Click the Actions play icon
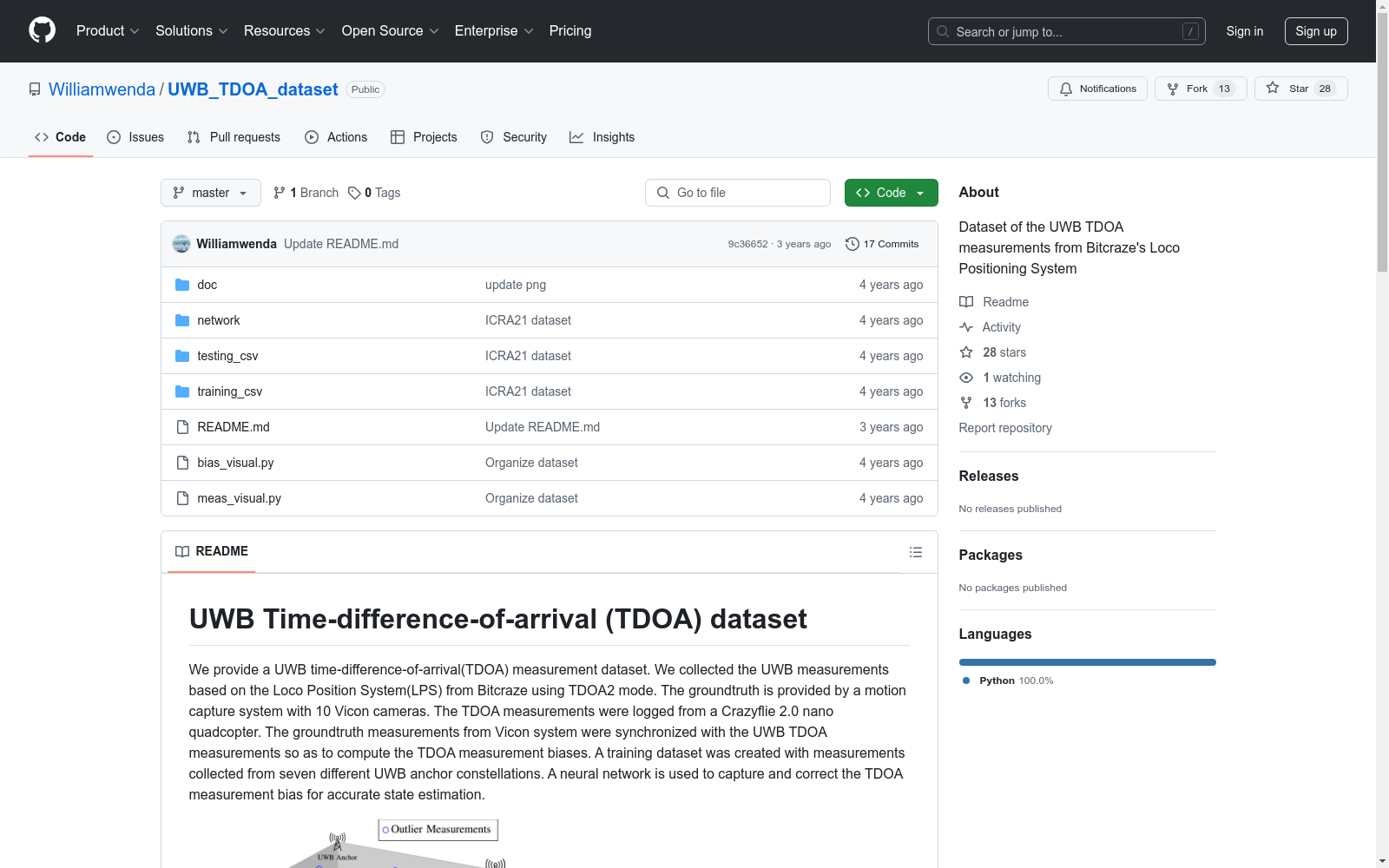Screen dimensions: 1389x868 312,137
